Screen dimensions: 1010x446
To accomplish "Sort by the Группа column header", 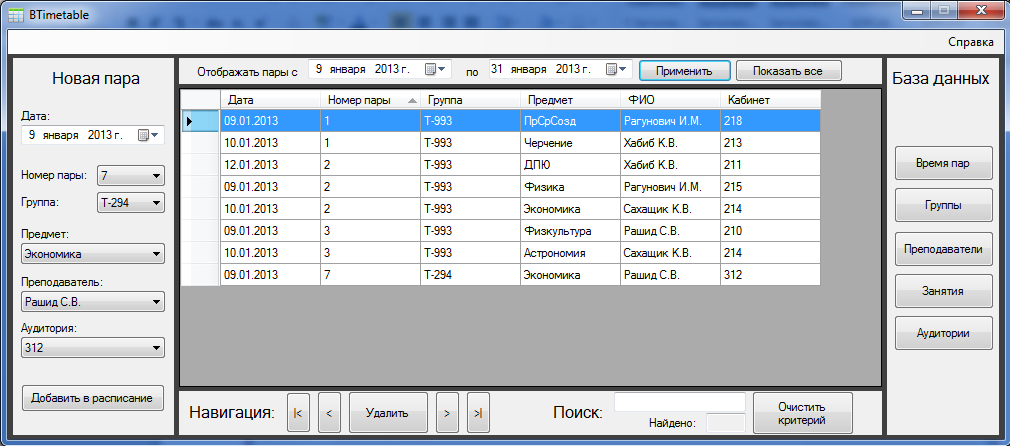I will 470,100.
